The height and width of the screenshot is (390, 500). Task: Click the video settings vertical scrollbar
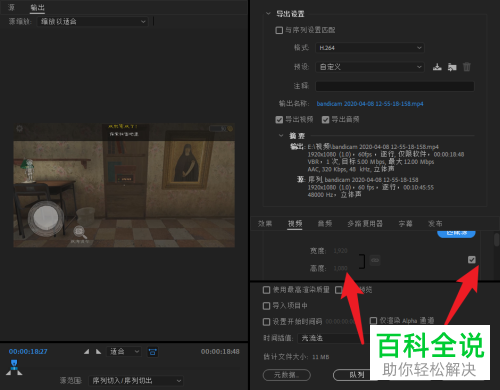[496, 239]
